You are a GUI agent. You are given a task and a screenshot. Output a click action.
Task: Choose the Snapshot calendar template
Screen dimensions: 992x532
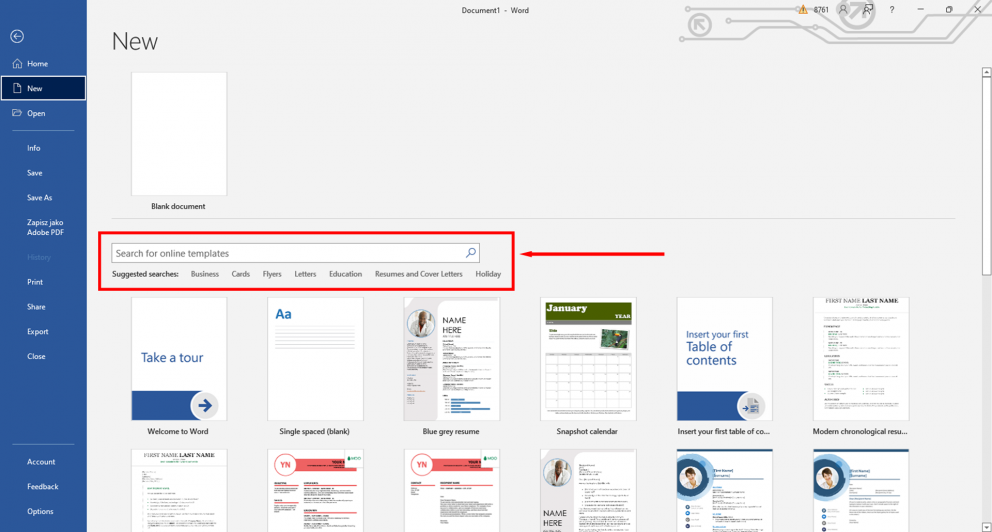(588, 367)
